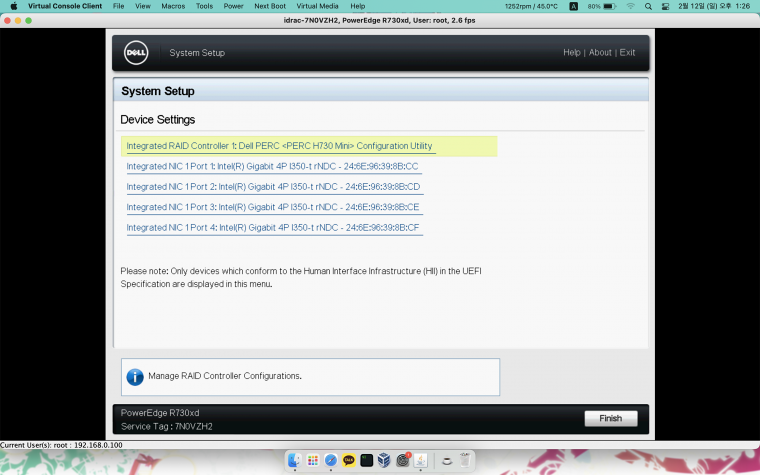This screenshot has width=760, height=475.
Task: Open System Preferences in the Dock
Action: point(402,460)
